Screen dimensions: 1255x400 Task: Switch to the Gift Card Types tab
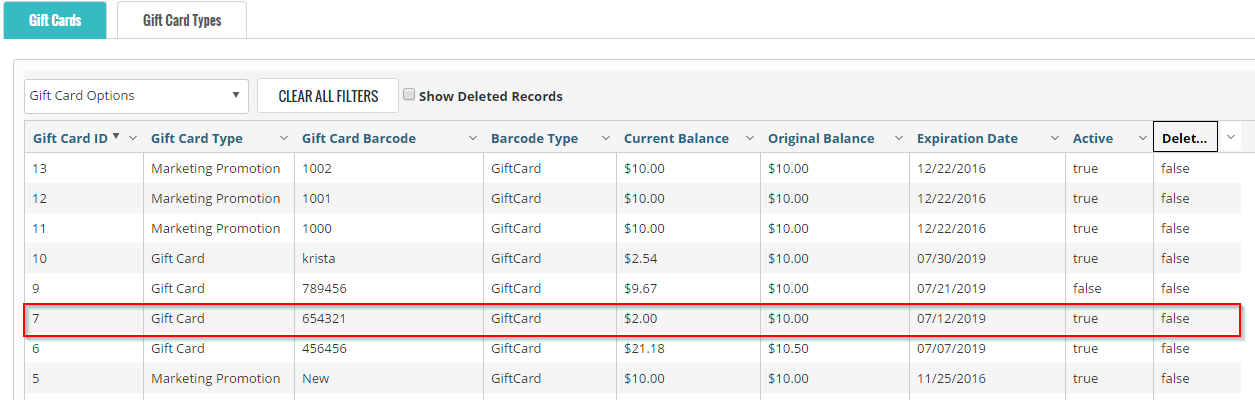click(x=182, y=20)
